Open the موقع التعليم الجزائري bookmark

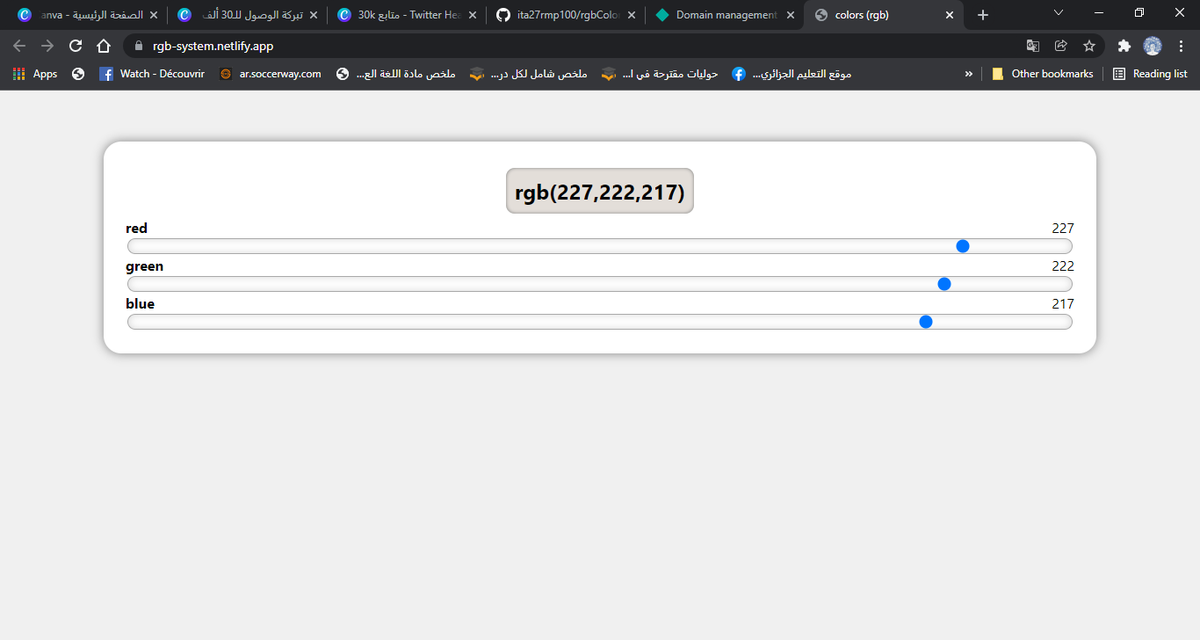click(791, 74)
